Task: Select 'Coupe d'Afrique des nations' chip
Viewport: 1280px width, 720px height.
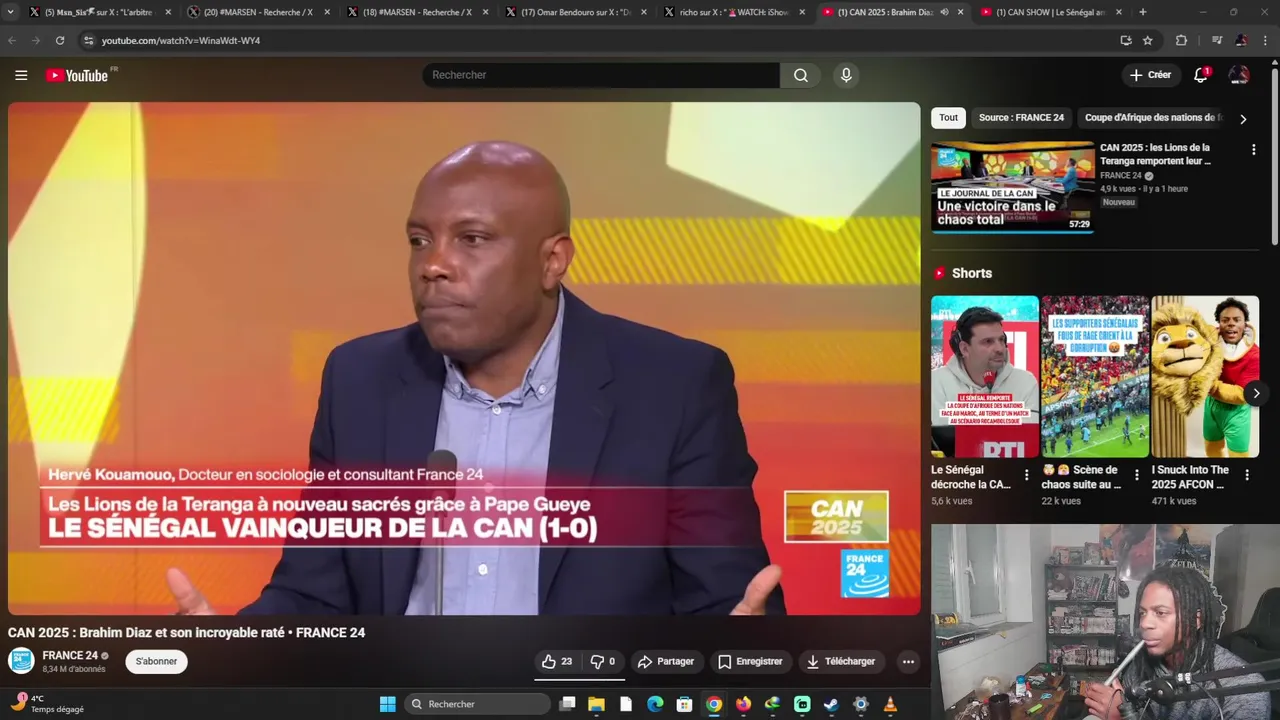Action: [1151, 118]
